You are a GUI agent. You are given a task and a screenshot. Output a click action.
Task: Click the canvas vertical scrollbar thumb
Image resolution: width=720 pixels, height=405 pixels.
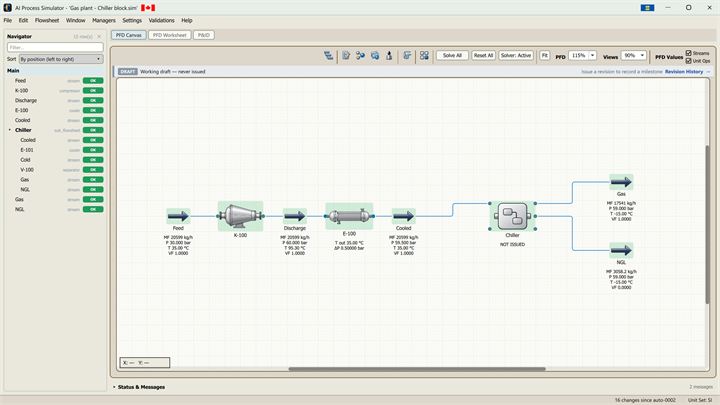tap(707, 224)
